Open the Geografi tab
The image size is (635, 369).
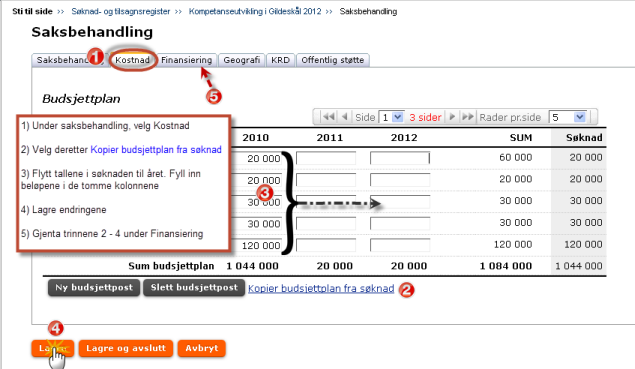242,60
